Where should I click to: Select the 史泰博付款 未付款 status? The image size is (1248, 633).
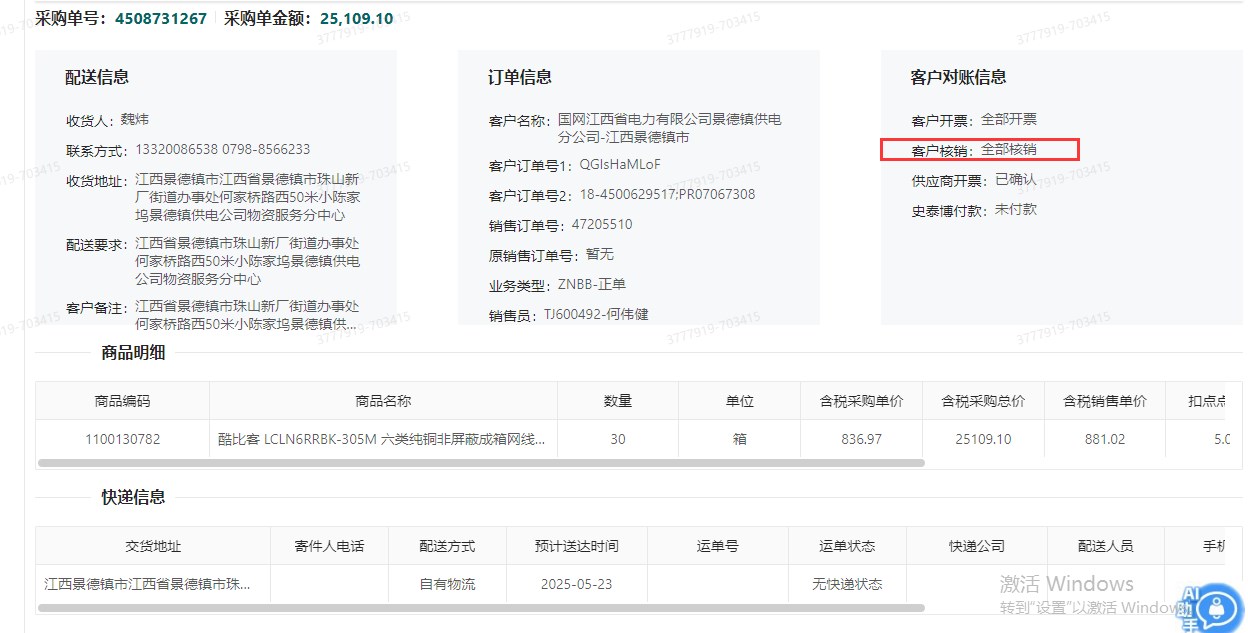coord(1015,211)
